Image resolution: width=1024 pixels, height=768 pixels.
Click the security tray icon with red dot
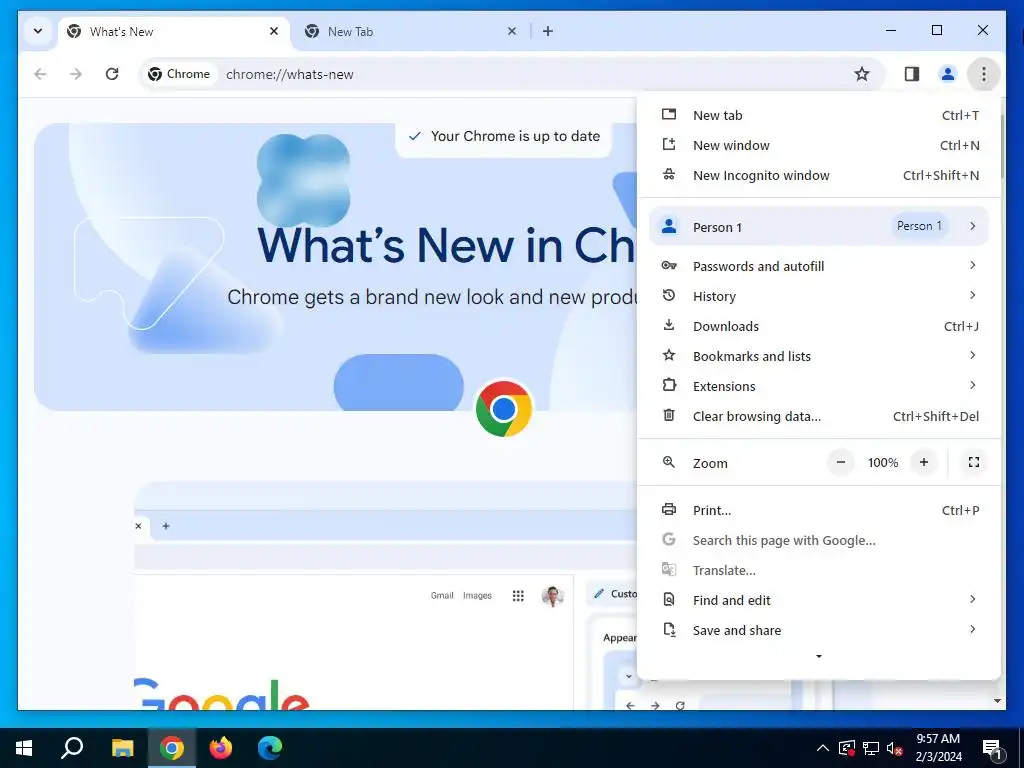click(x=847, y=748)
